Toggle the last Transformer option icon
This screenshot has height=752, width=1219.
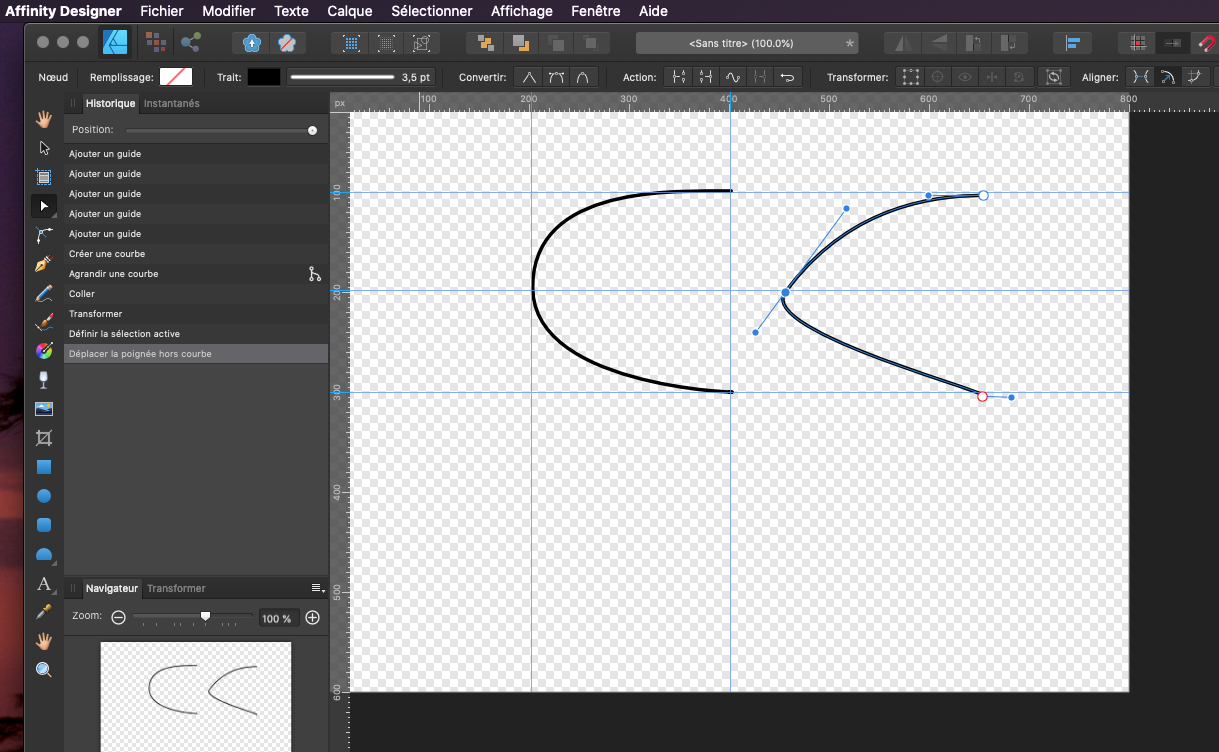pyautogui.click(x=1053, y=77)
